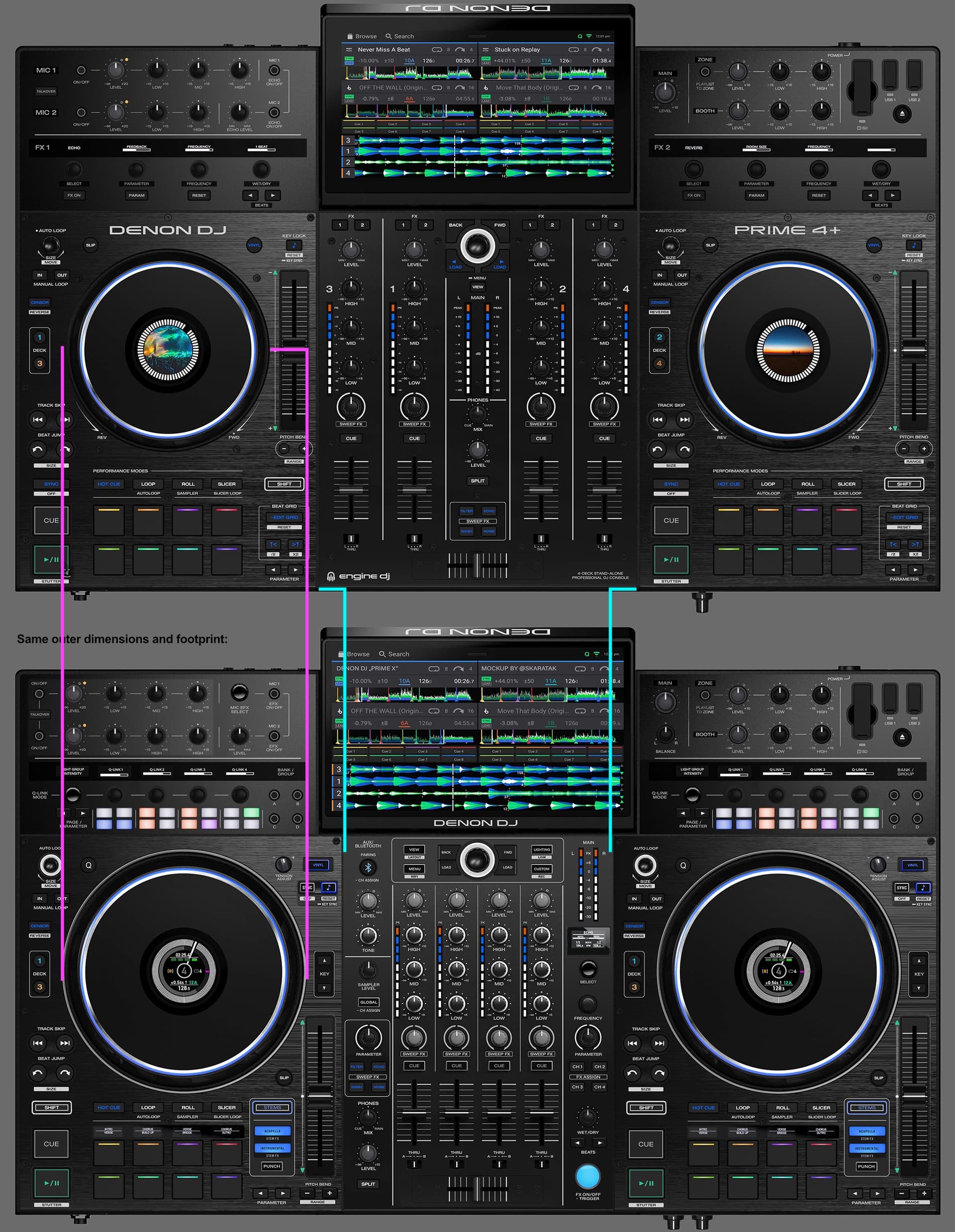Click the play/pause button on Prime 4+ deck 2/4
Screen dimensions: 955x1232
click(671, 560)
